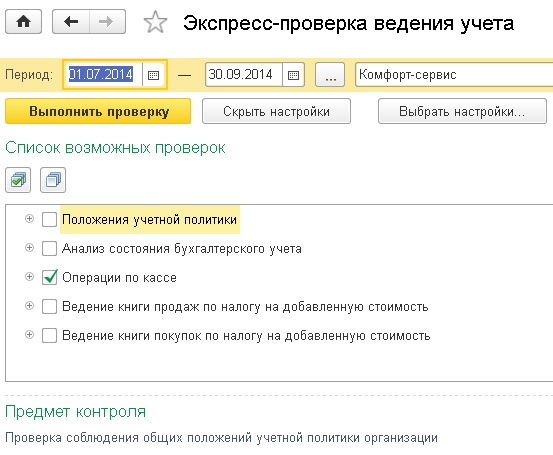This screenshot has width=553, height=455.
Task: Open calendar for the start date 01.07.2014
Action: pos(153,75)
